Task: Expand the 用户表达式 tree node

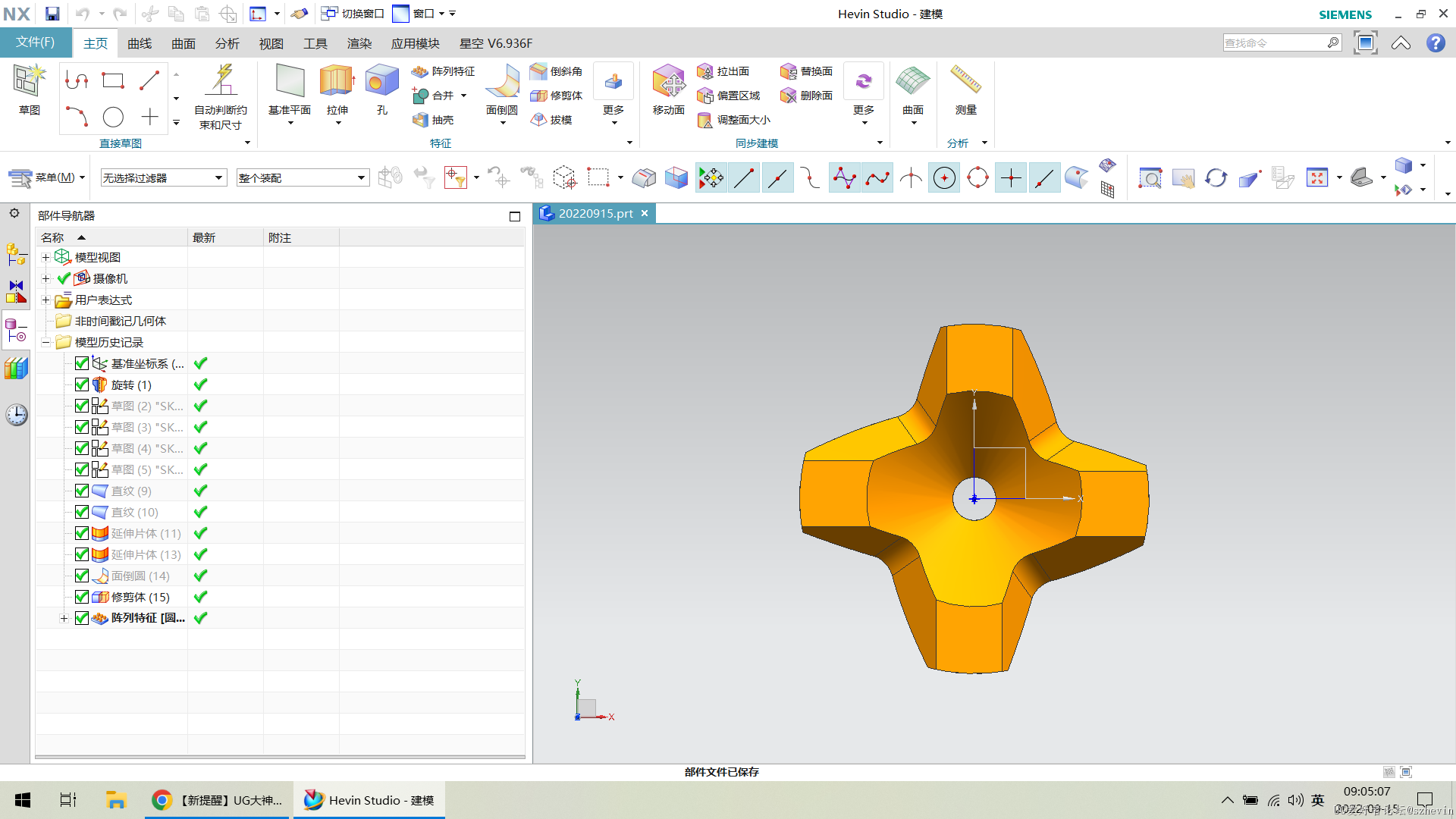Action: [x=45, y=300]
